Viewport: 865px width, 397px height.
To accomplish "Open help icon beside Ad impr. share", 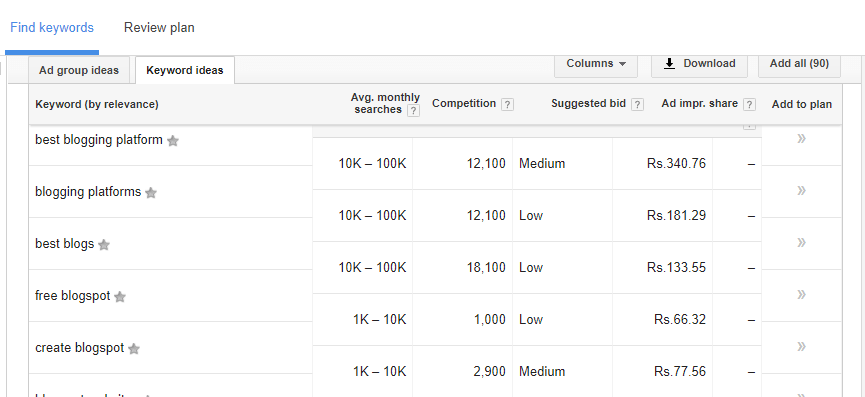I will click(749, 104).
